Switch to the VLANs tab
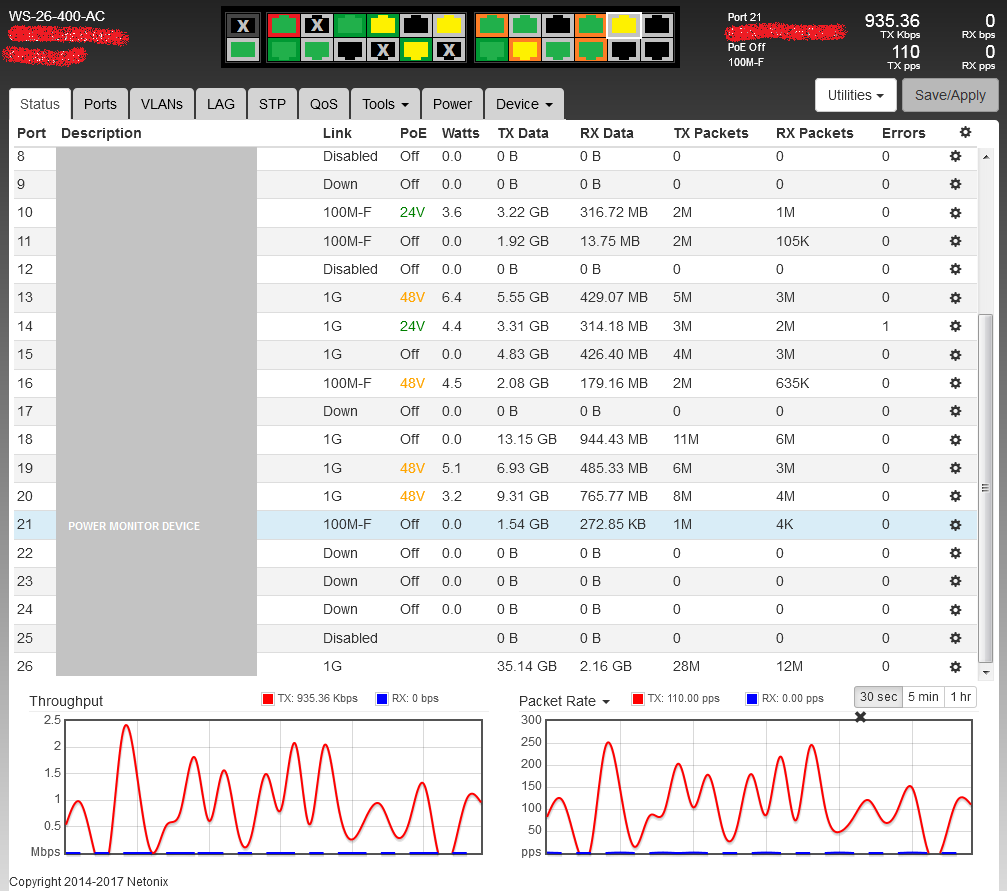Viewport: 1007px width, 891px height. coord(162,104)
